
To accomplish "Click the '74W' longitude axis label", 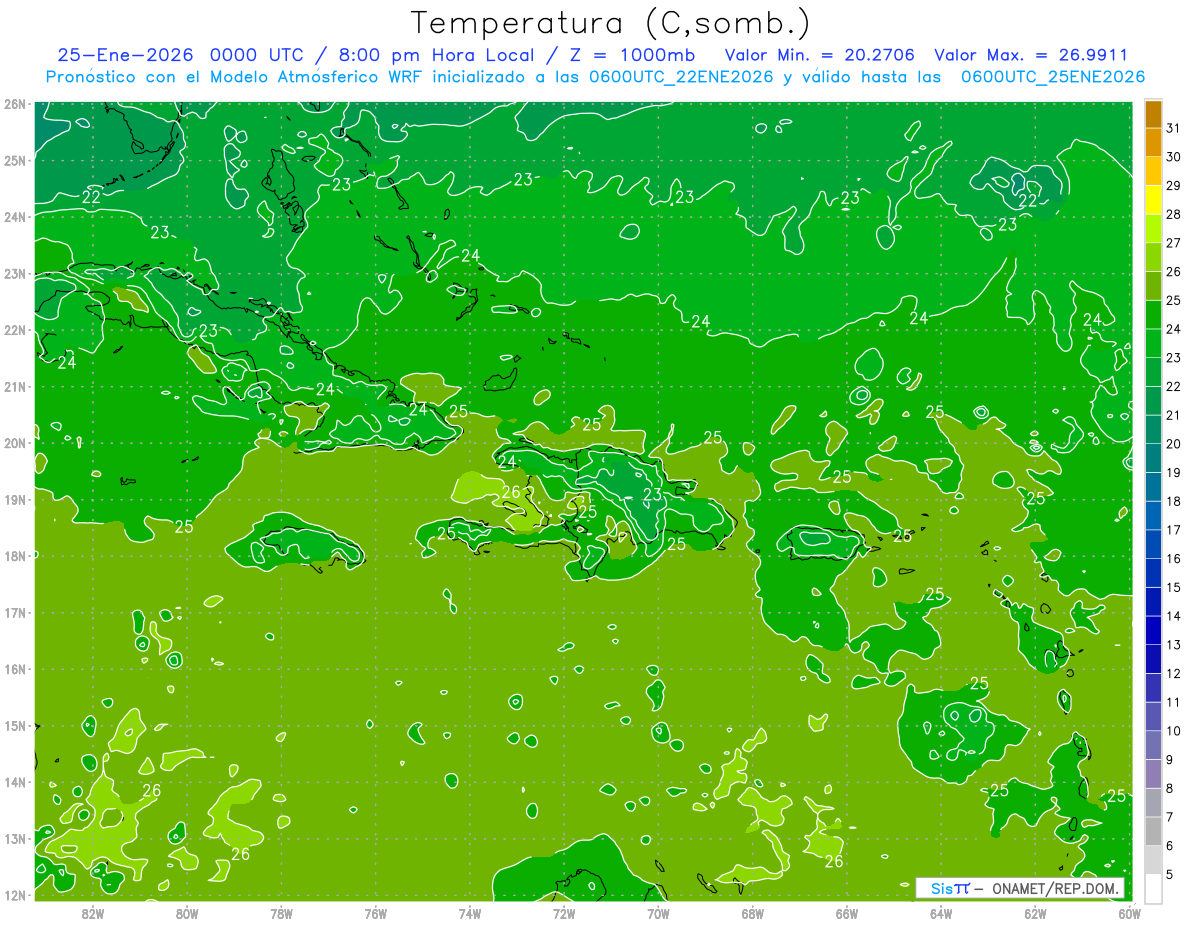I will [x=470, y=913].
